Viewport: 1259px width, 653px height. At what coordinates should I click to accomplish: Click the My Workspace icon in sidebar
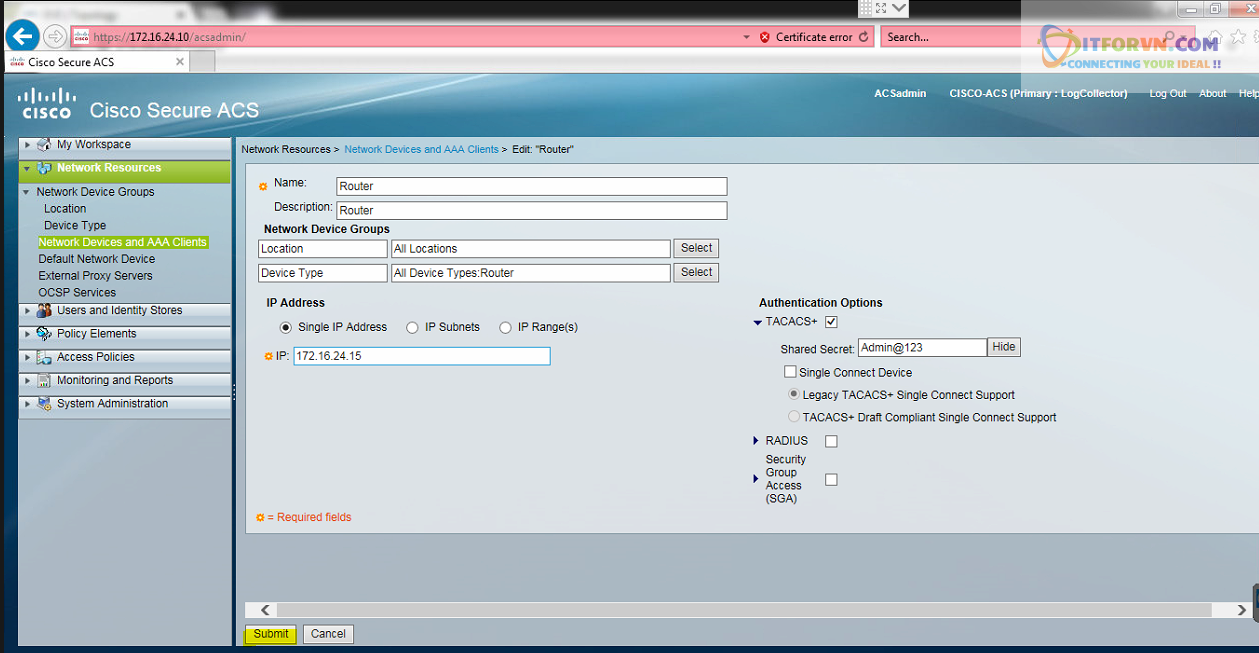point(44,145)
